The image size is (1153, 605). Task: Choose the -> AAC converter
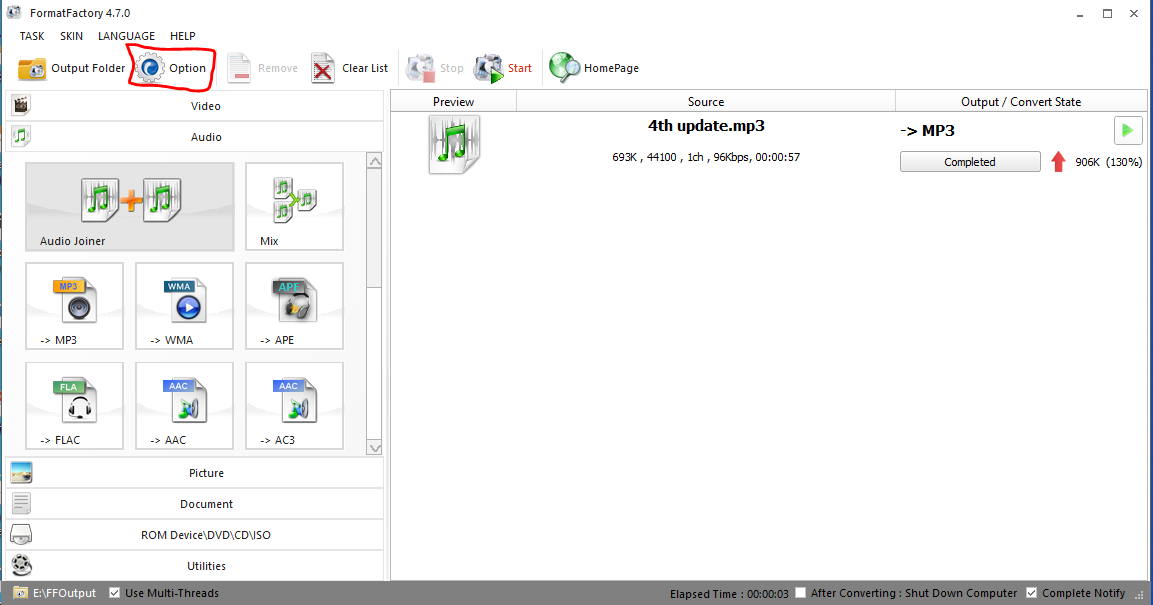(185, 406)
